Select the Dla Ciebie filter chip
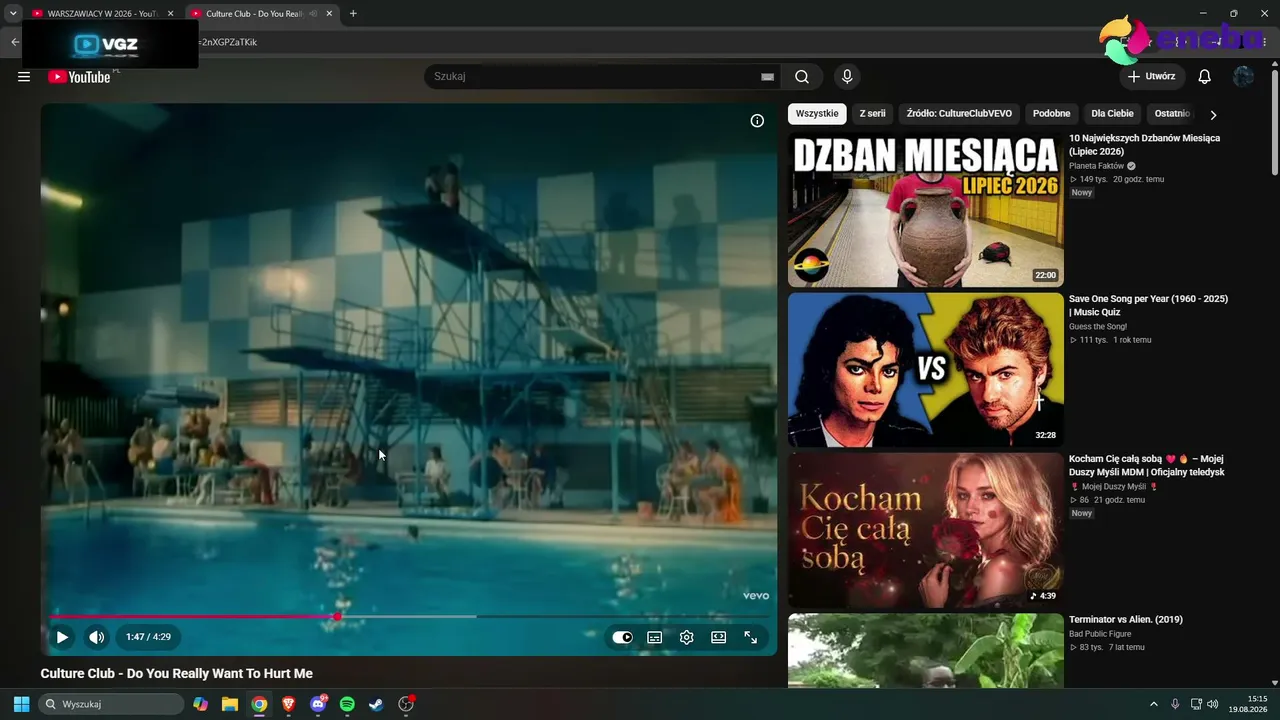The height and width of the screenshot is (720, 1280). [1112, 114]
